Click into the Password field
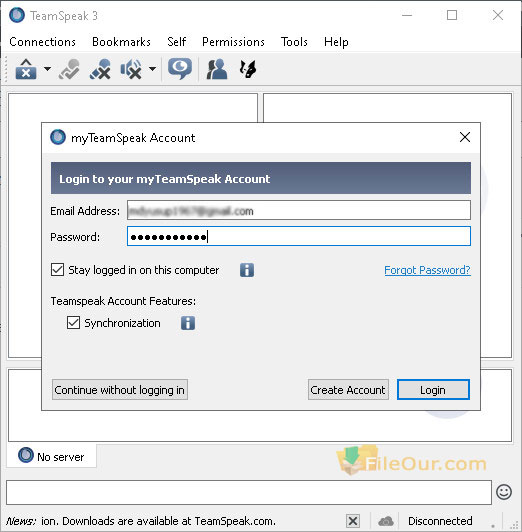The height and width of the screenshot is (532, 522). coord(299,236)
